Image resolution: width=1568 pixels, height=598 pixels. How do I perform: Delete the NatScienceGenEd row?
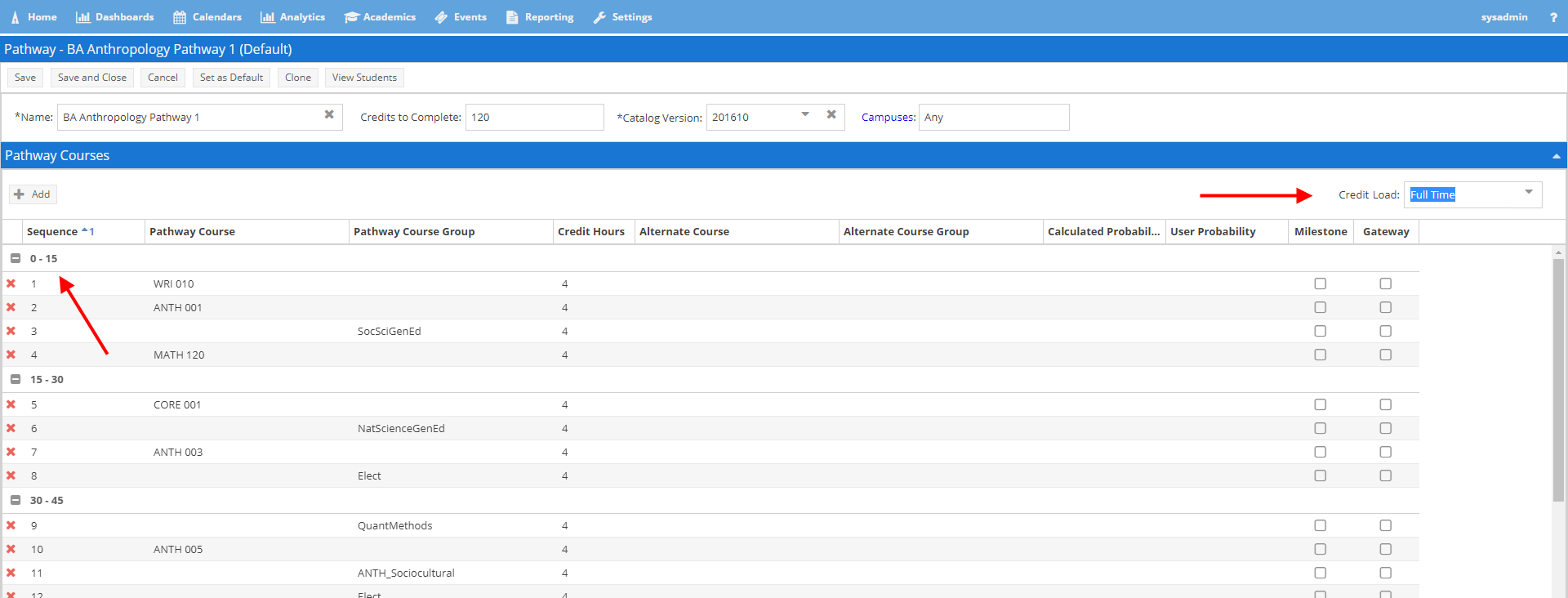[x=11, y=428]
